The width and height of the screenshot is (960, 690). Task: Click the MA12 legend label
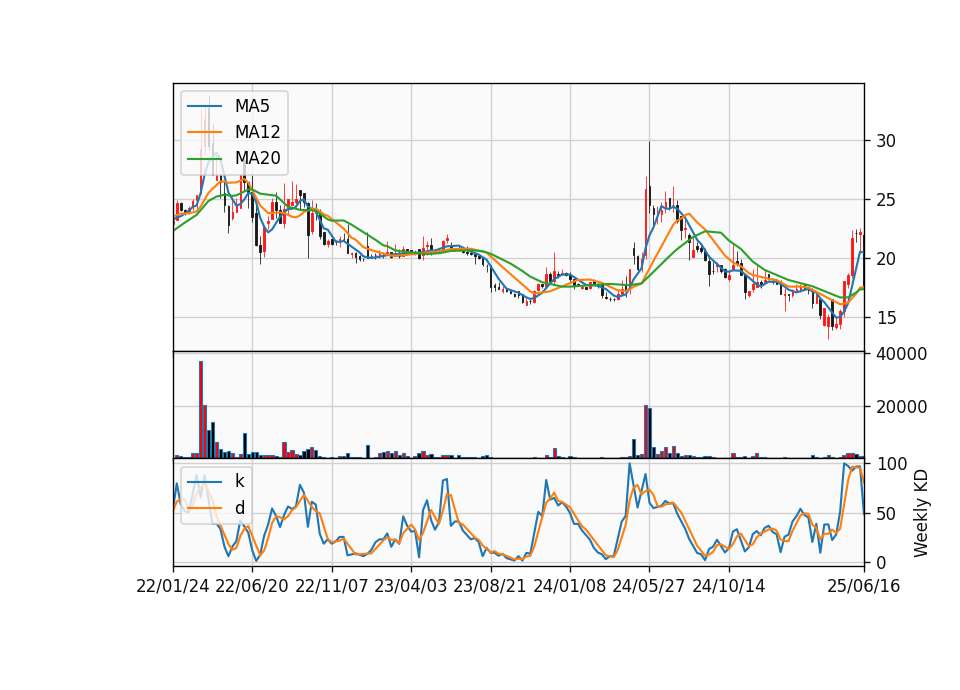(257, 132)
